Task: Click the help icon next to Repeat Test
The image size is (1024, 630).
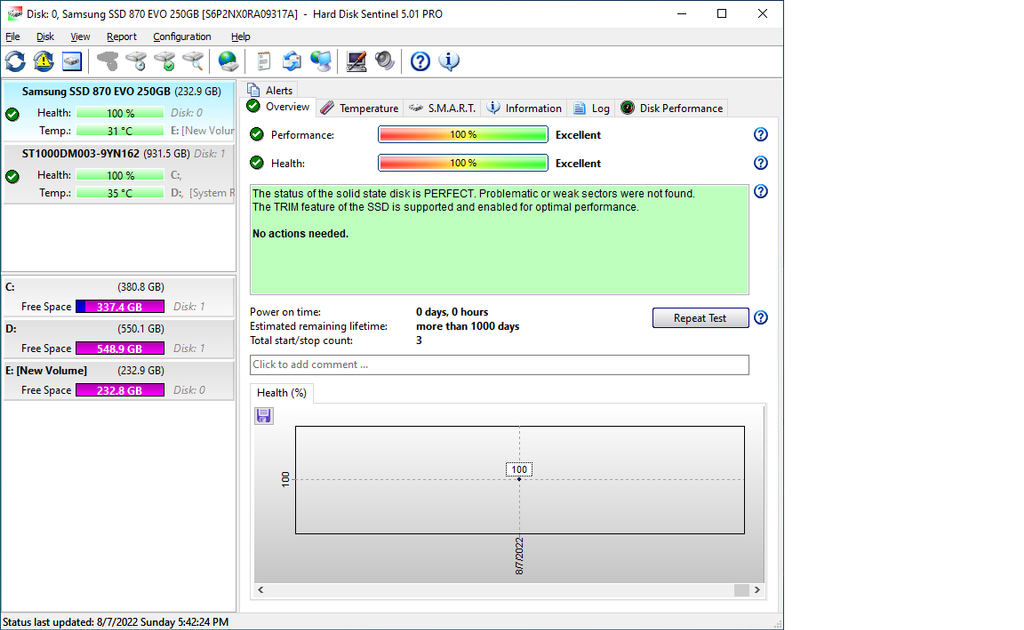Action: click(x=760, y=318)
